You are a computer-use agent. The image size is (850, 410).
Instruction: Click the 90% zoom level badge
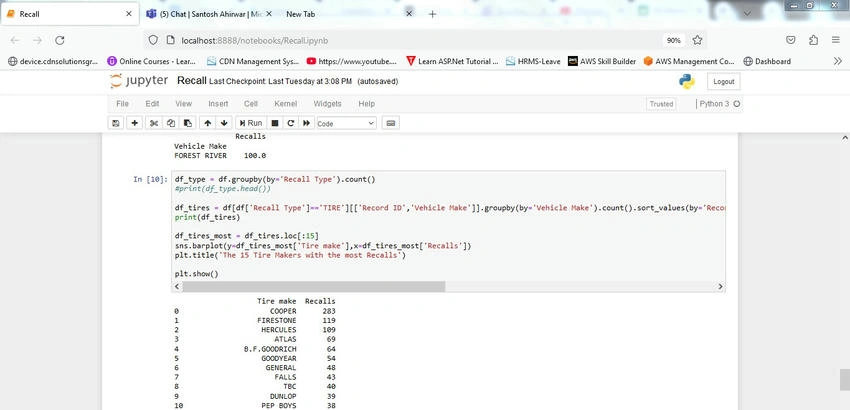673,40
